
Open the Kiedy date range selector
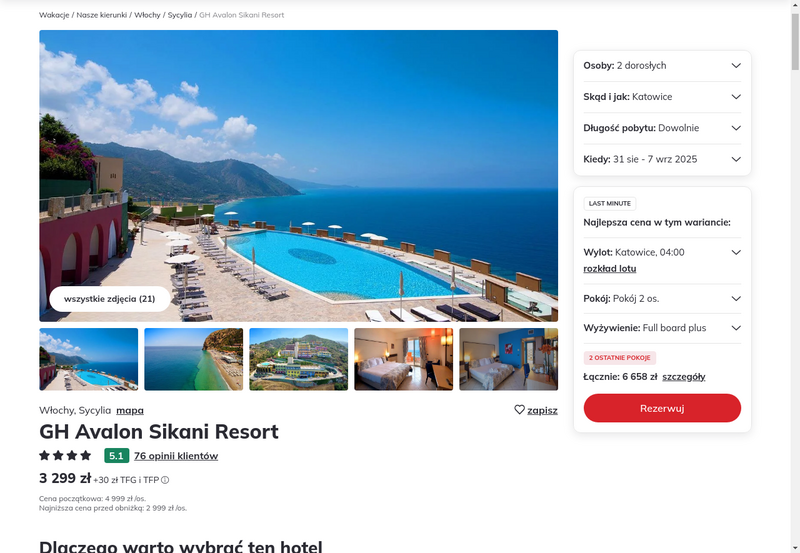coord(662,159)
